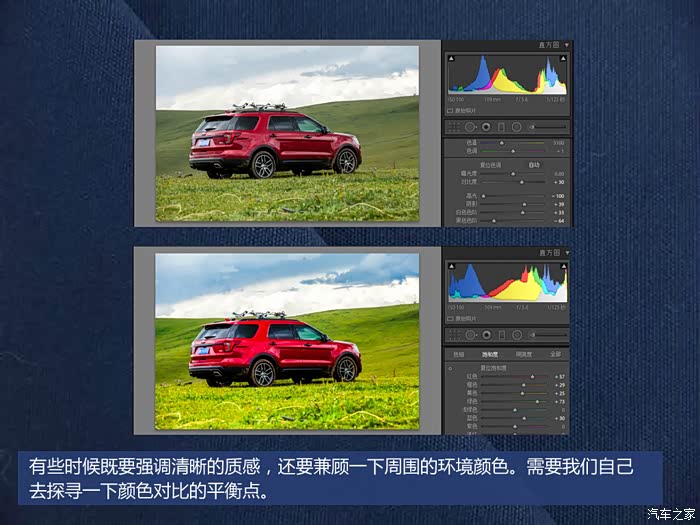Select Crop Overlay grid tool in lower panel

point(454,335)
